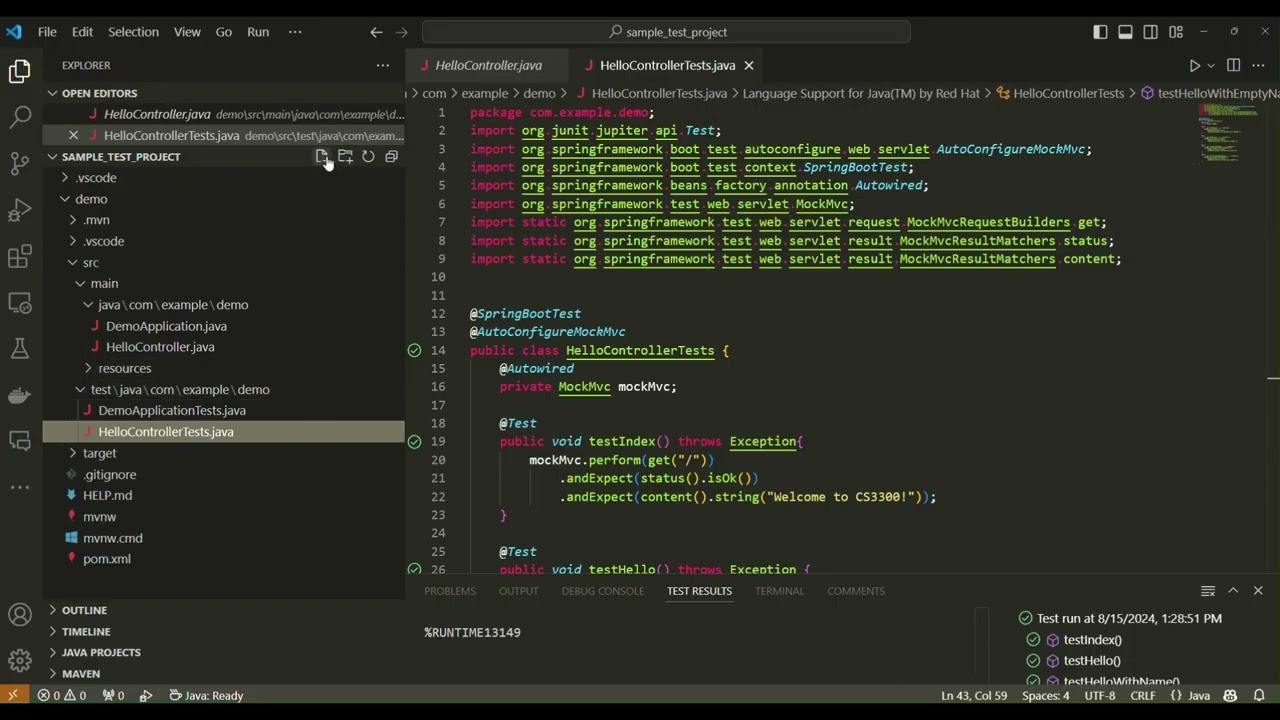Open the Source Control view
1280x720 pixels.
pos(20,164)
